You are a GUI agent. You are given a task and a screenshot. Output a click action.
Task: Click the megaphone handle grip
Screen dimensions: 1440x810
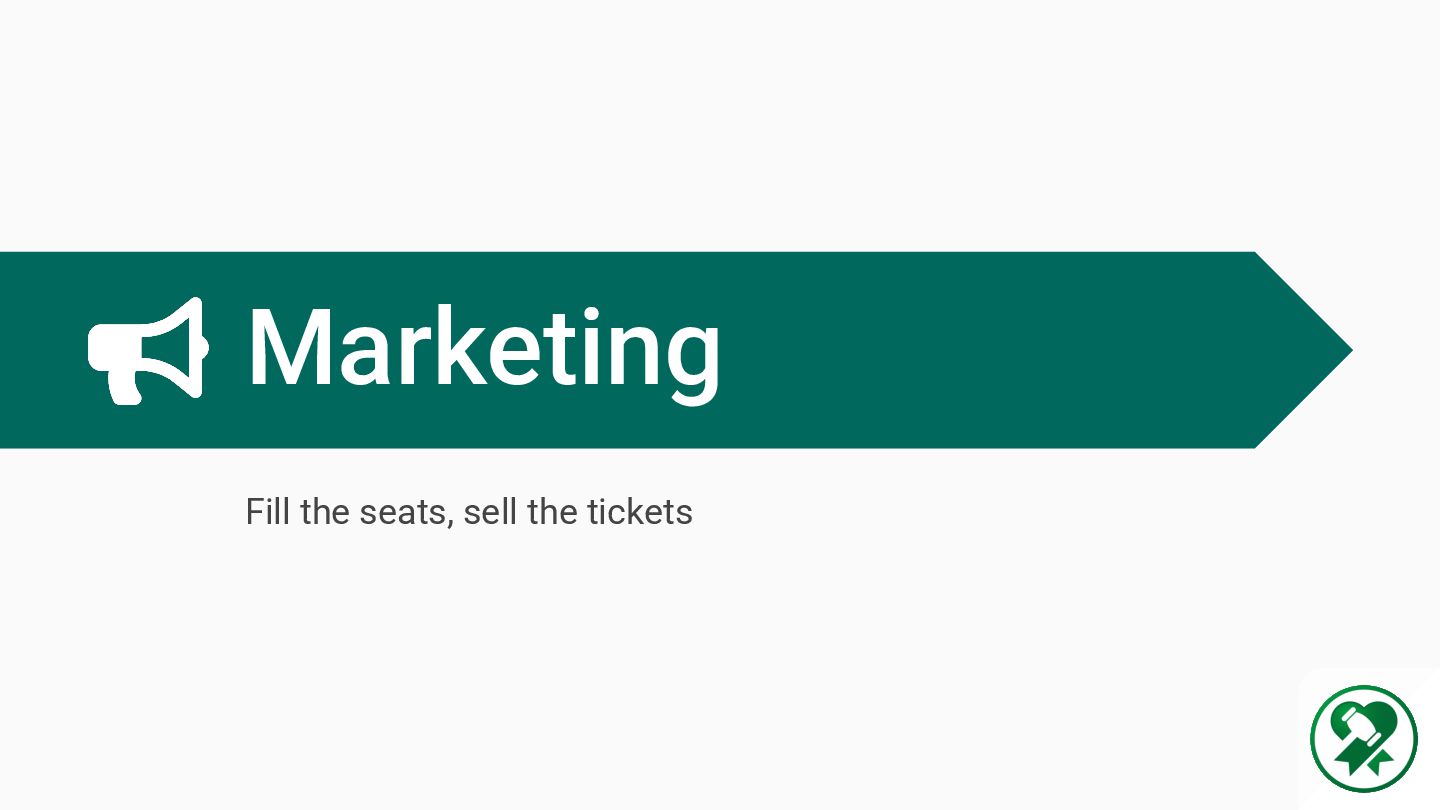pos(125,387)
